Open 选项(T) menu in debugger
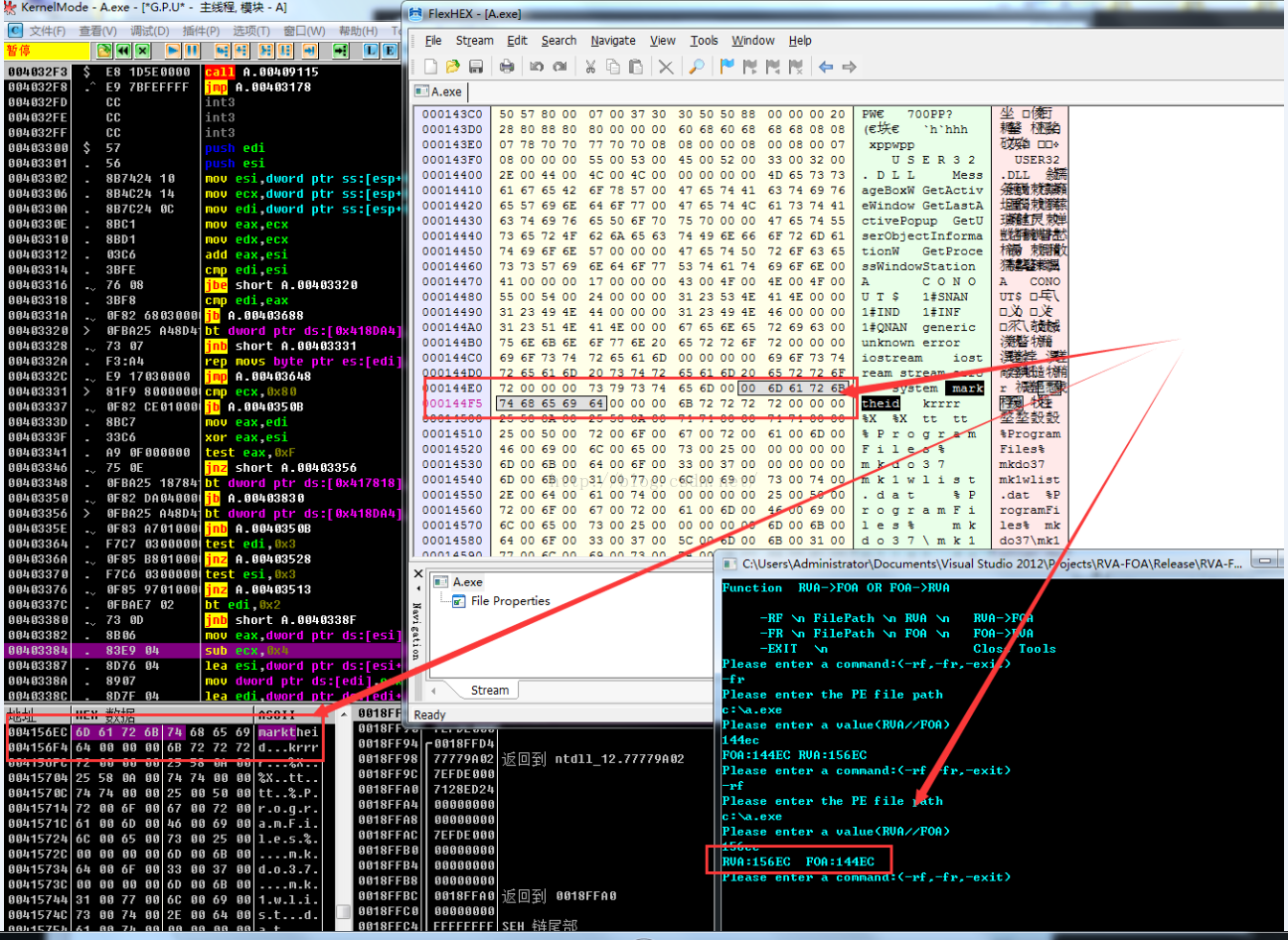The image size is (1288, 940). [x=251, y=31]
